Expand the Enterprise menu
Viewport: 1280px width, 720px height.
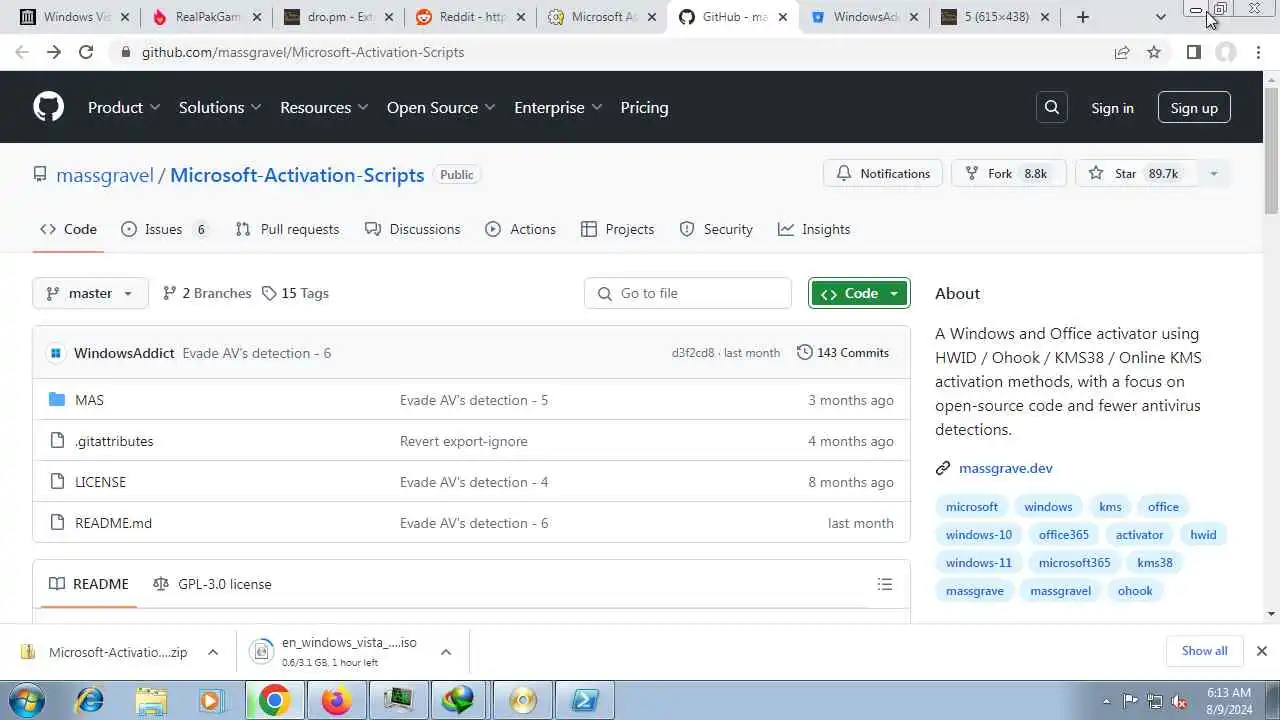(x=558, y=107)
